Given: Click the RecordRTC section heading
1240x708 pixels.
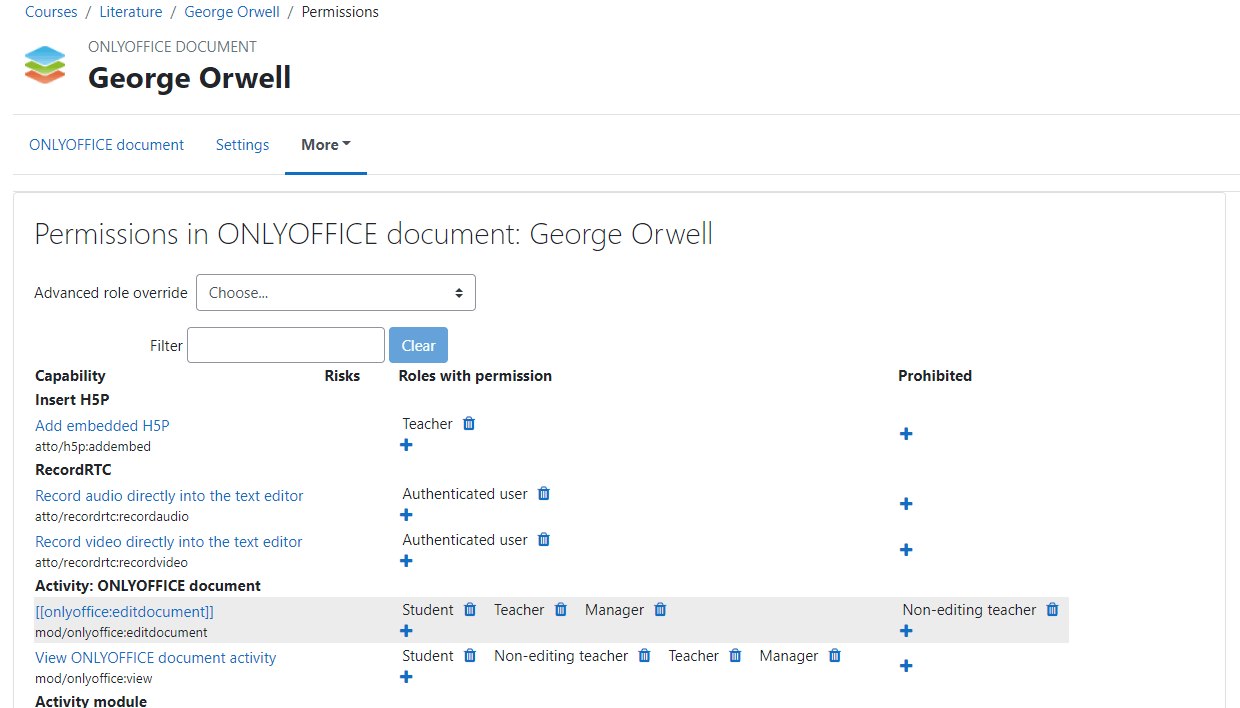Looking at the screenshot, I should pos(73,470).
